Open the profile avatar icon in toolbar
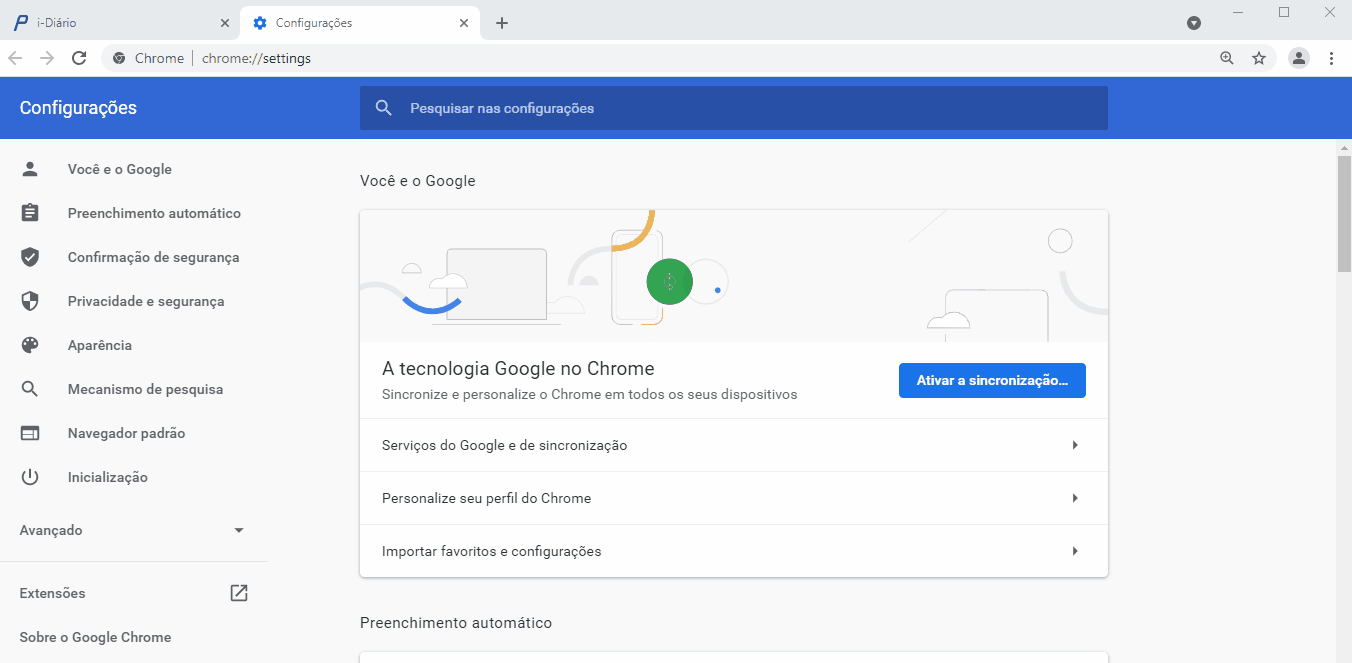1352x663 pixels. (1299, 58)
